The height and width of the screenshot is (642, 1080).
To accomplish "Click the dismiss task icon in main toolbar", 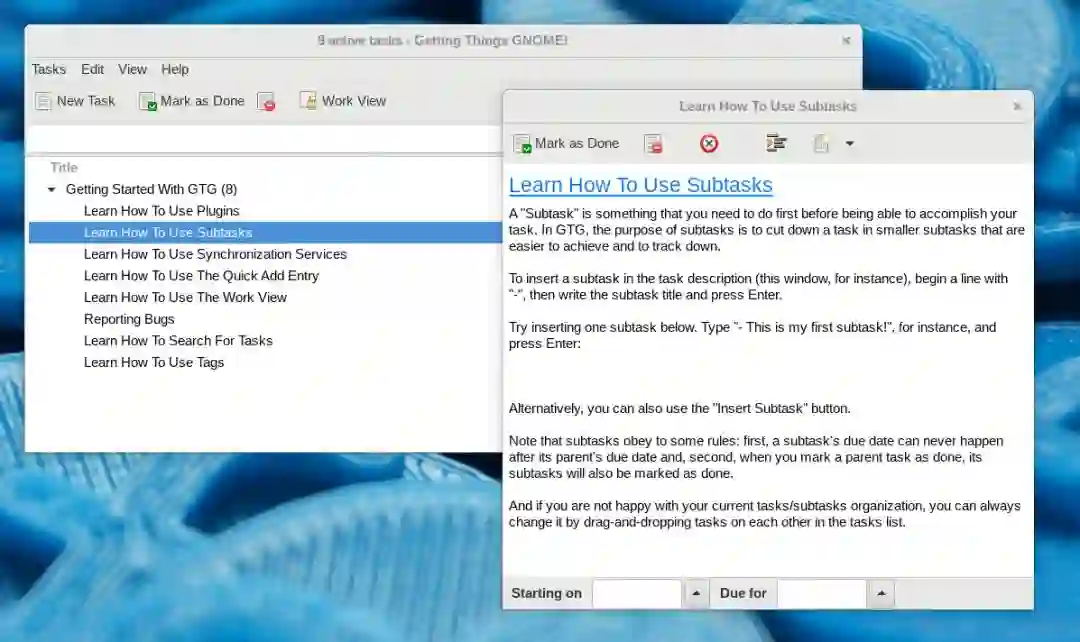I will (267, 101).
